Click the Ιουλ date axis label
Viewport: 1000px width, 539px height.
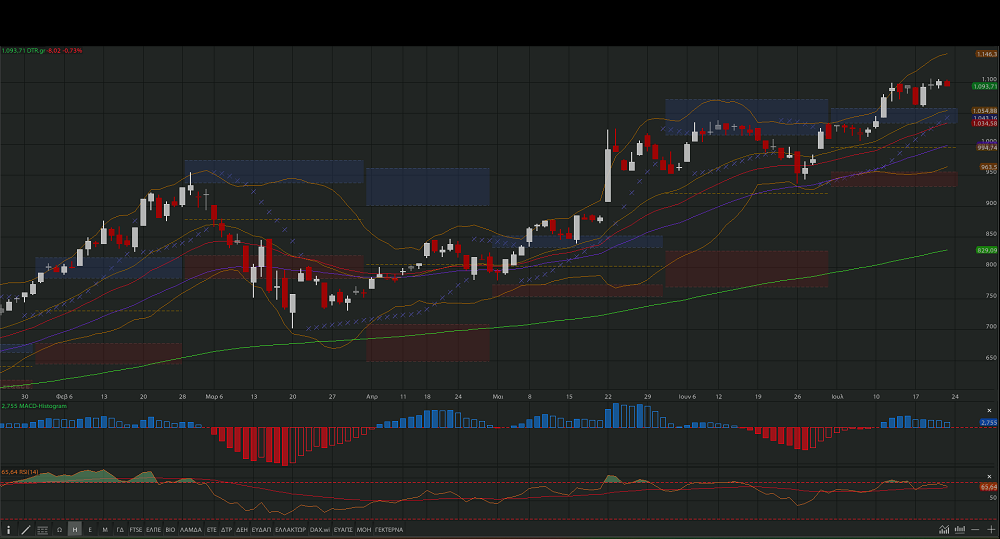pos(837,397)
